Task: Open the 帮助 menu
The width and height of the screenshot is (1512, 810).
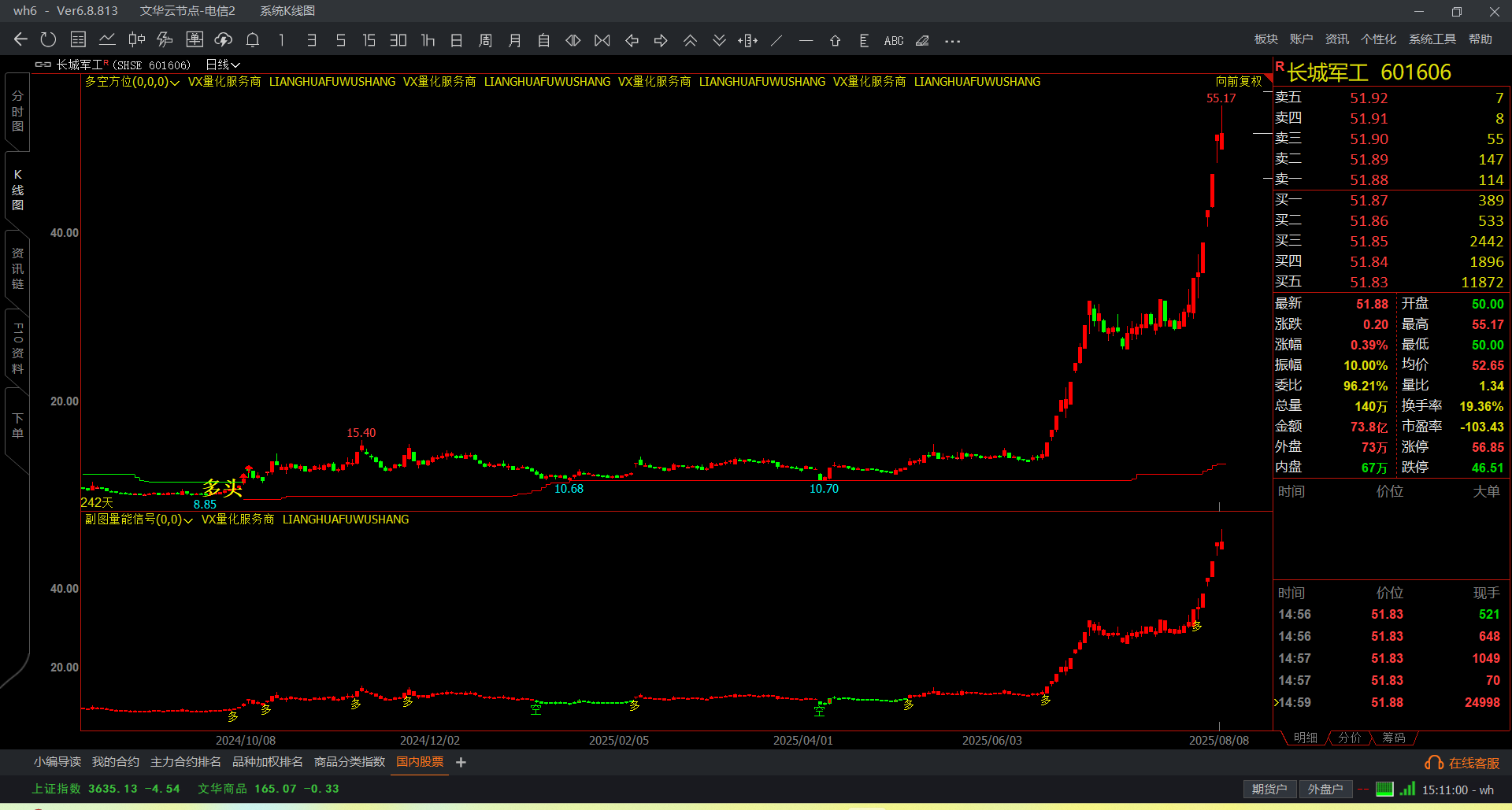Action: 1480,39
